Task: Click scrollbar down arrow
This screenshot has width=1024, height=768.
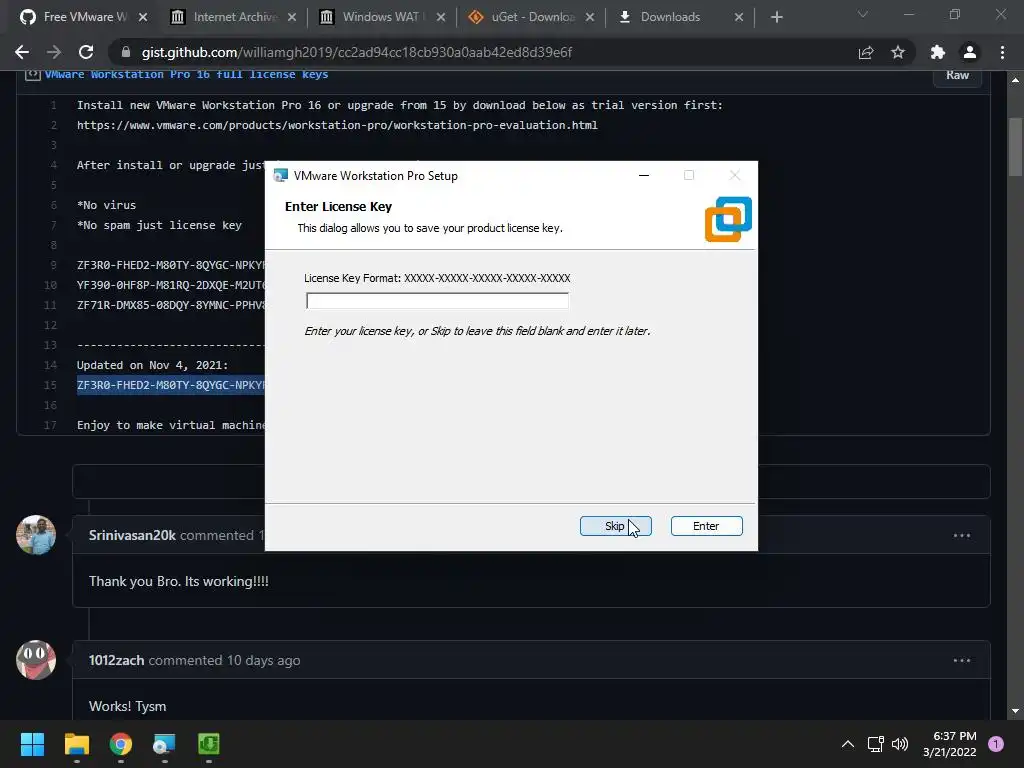Action: tap(1015, 711)
